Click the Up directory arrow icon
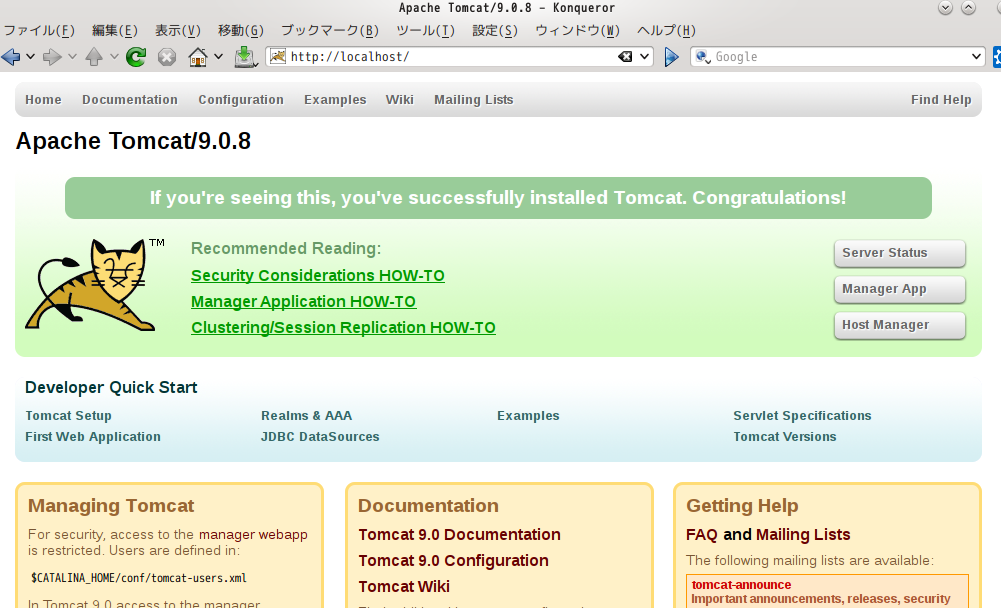Viewport: 1001px width, 608px height. coord(94,57)
